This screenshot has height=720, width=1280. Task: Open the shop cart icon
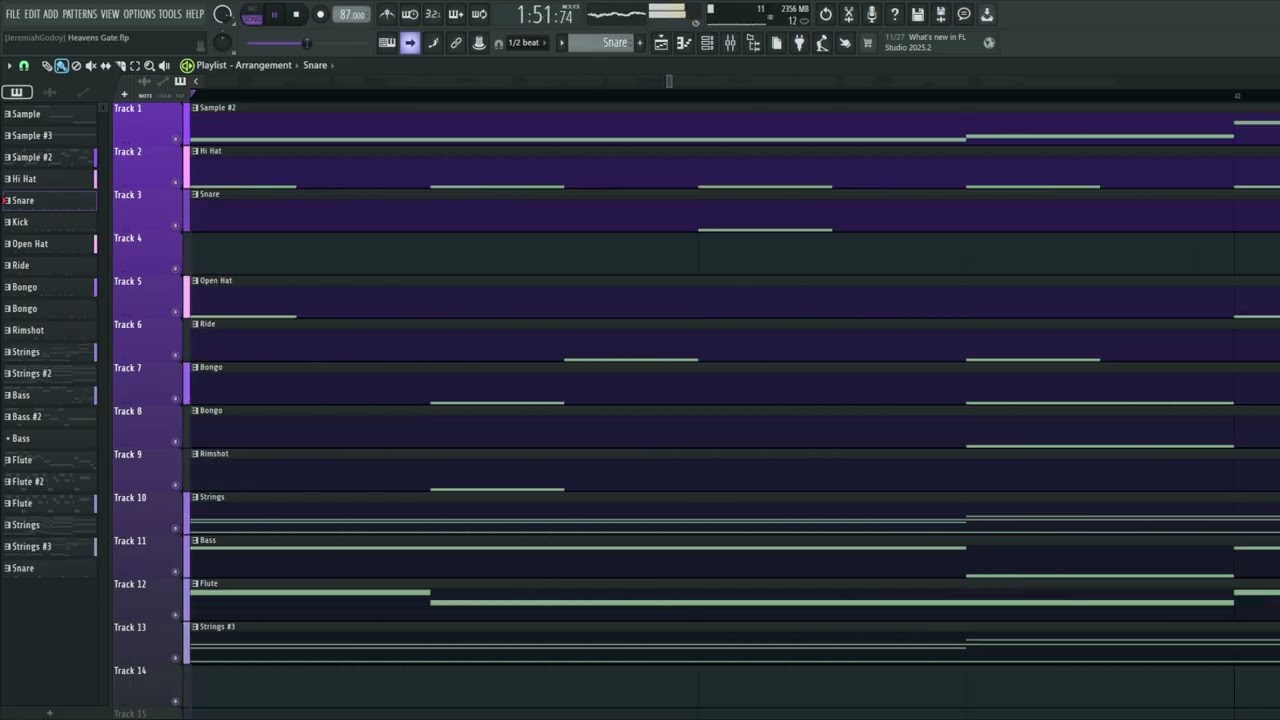(868, 43)
